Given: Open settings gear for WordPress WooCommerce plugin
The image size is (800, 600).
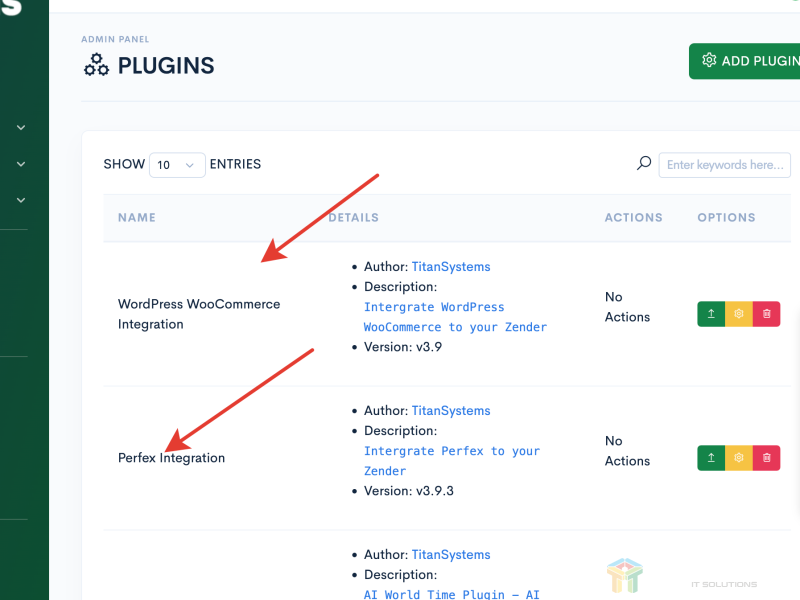Looking at the screenshot, I should tap(739, 314).
